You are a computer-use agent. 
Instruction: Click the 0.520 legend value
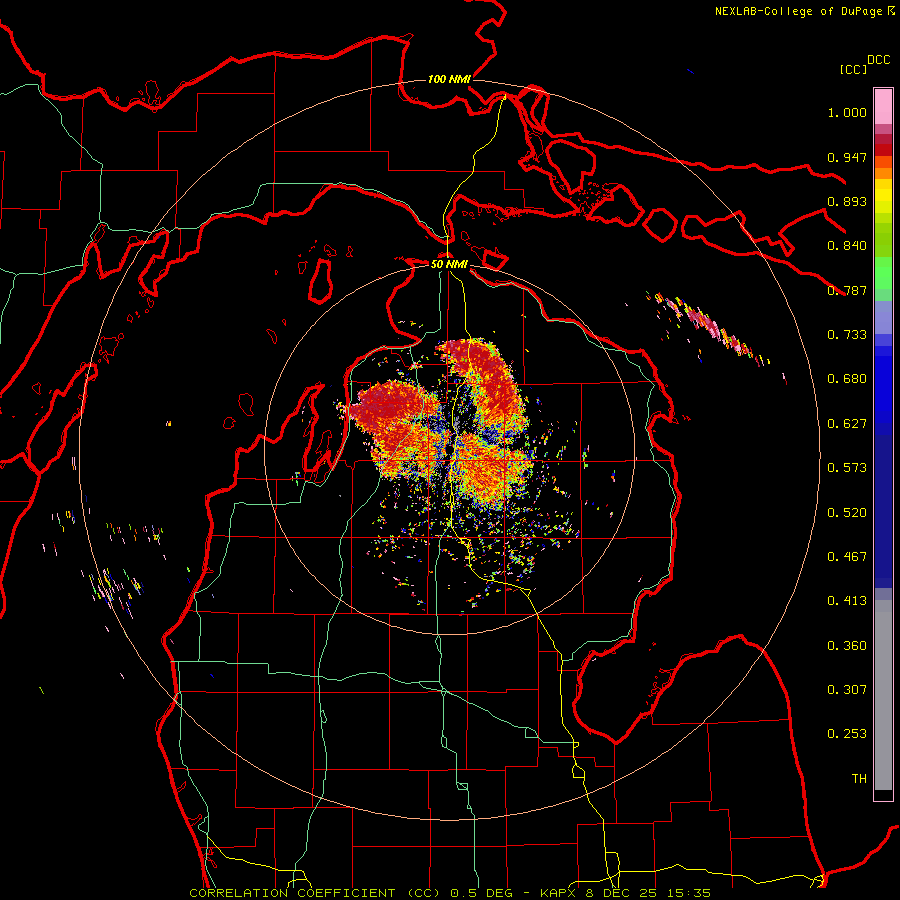tap(847, 513)
